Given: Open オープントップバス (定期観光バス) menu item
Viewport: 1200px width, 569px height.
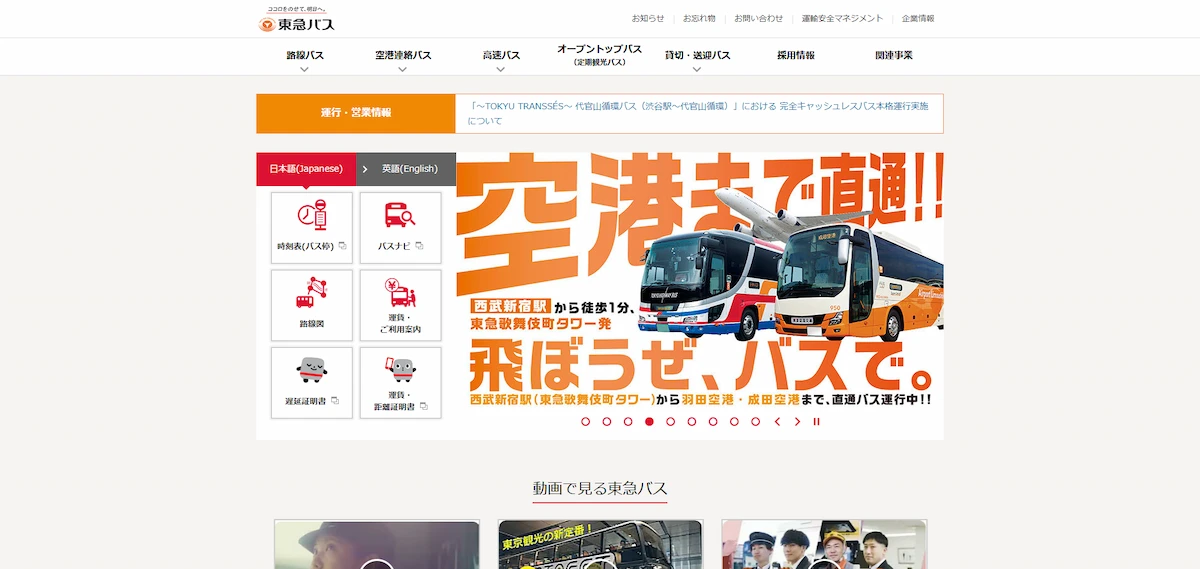Looking at the screenshot, I should click(599, 55).
